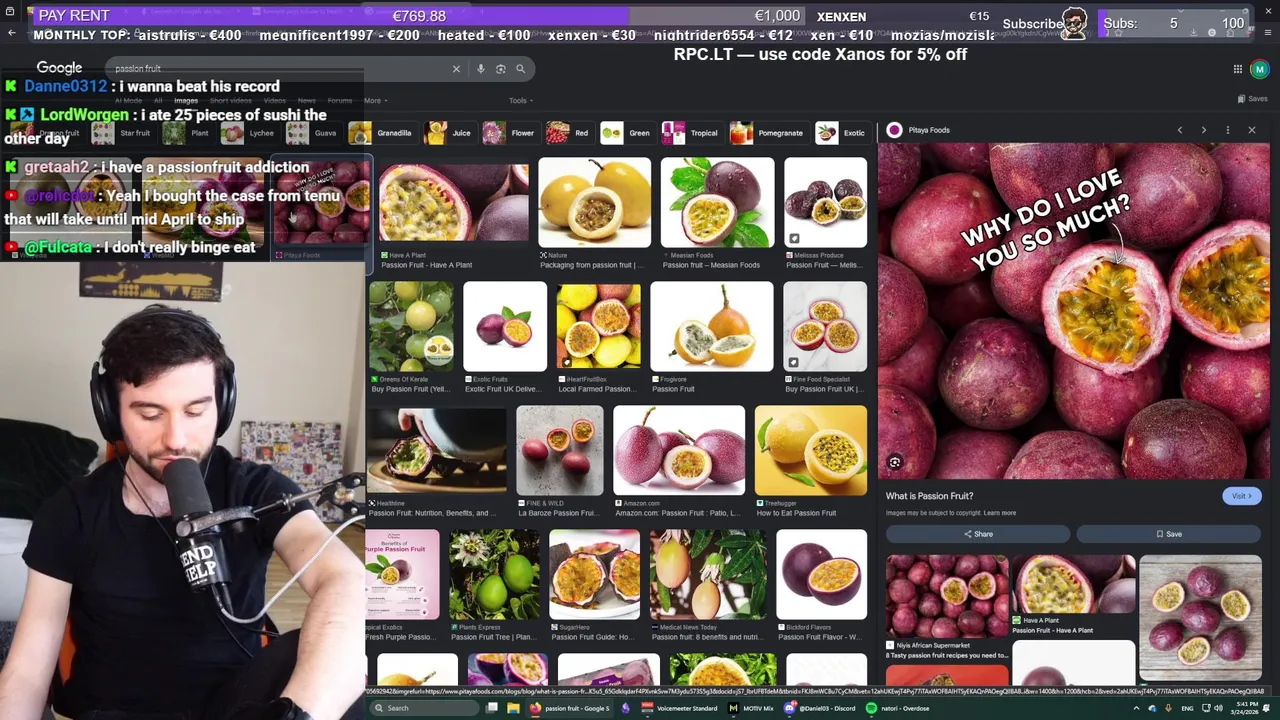Click the passion fruit search input field
This screenshot has width=1280, height=720.
[x=280, y=69]
